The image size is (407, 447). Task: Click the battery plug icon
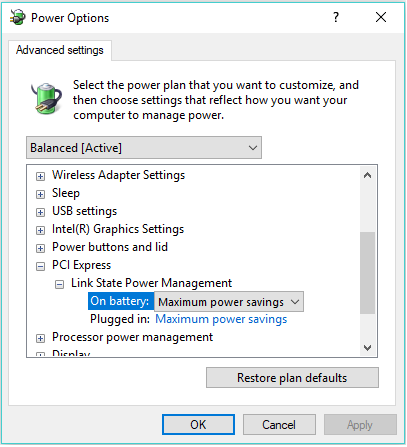47,99
